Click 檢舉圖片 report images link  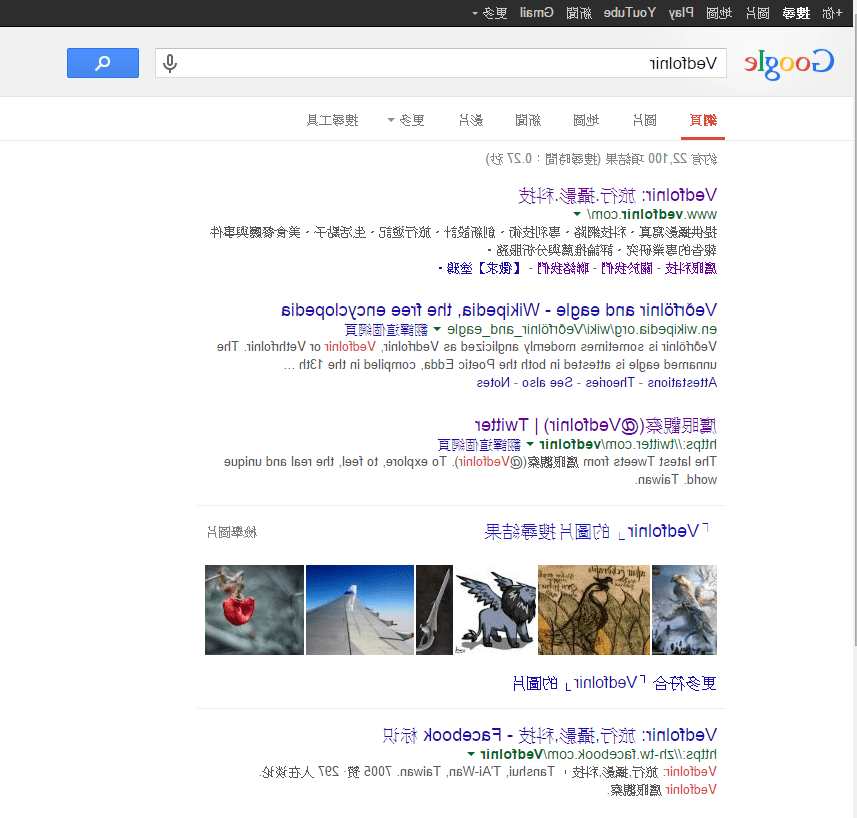pos(232,532)
